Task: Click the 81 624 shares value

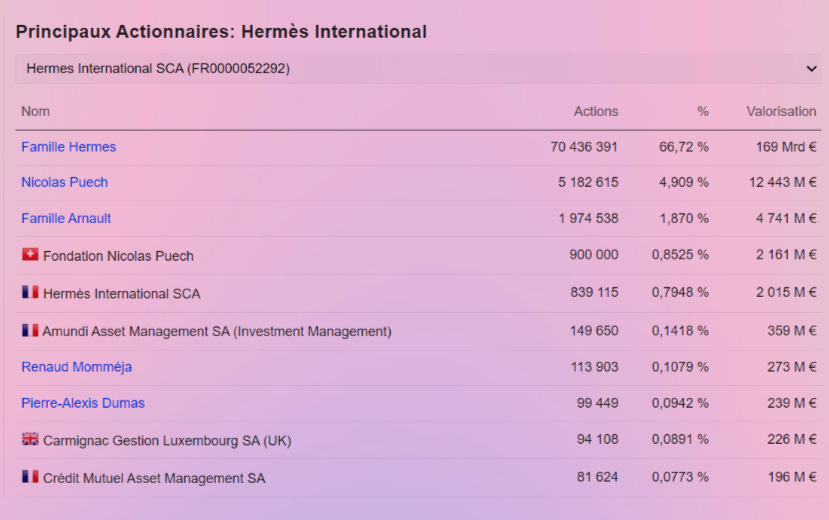Action: 597,477
